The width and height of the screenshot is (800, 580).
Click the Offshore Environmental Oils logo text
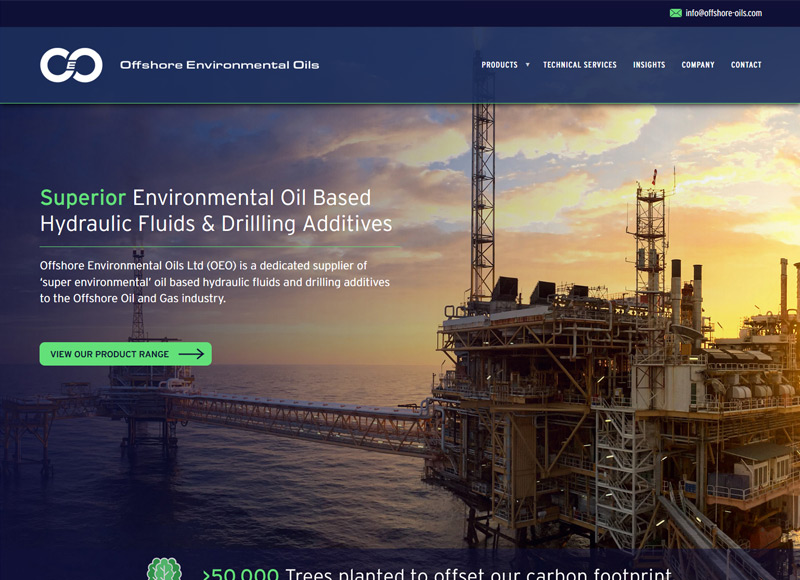pyautogui.click(x=219, y=65)
